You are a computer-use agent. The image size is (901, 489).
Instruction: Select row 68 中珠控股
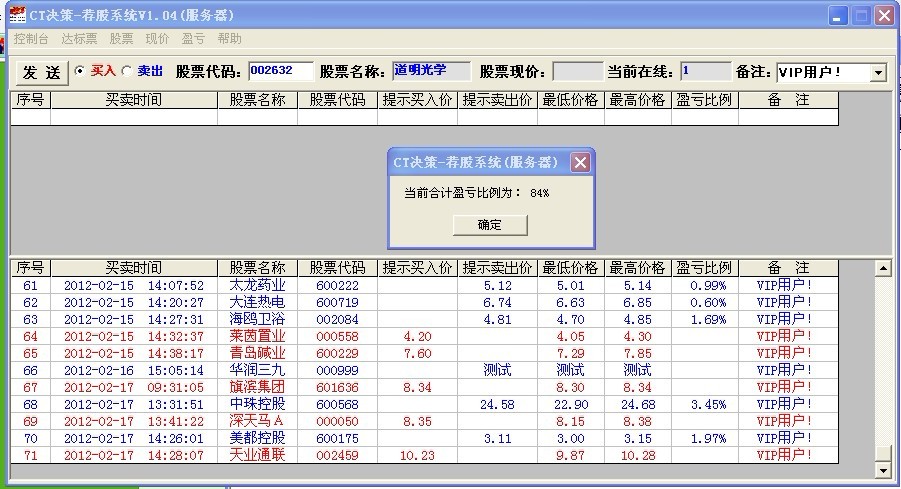(424, 405)
